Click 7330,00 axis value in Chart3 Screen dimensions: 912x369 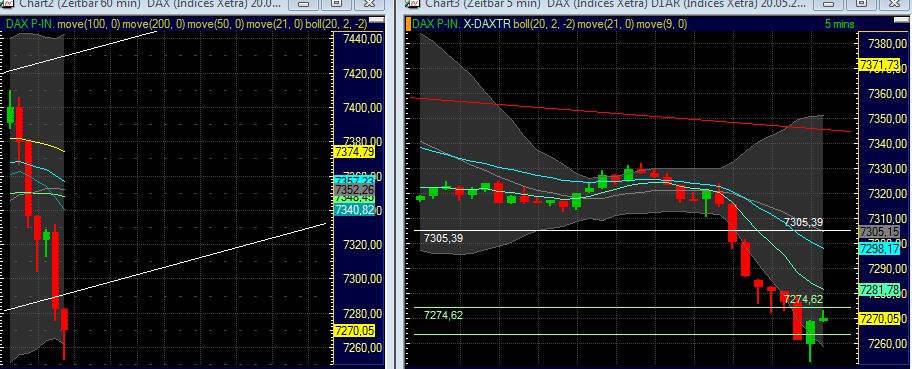click(x=887, y=169)
